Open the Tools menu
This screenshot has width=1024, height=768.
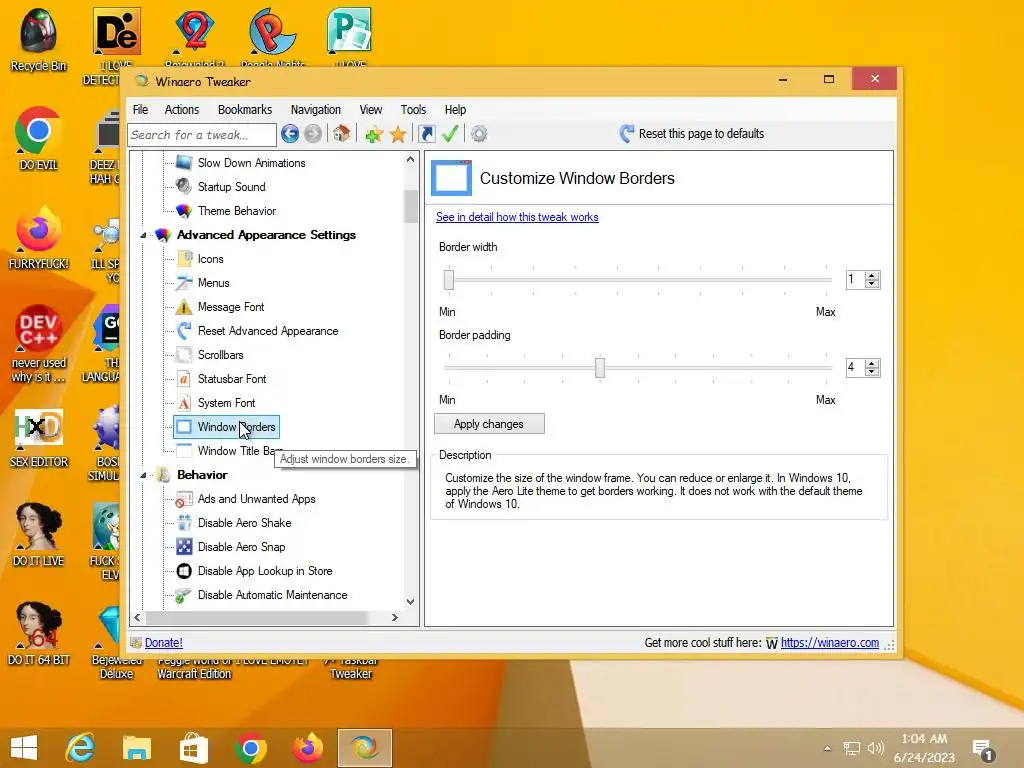click(x=413, y=110)
